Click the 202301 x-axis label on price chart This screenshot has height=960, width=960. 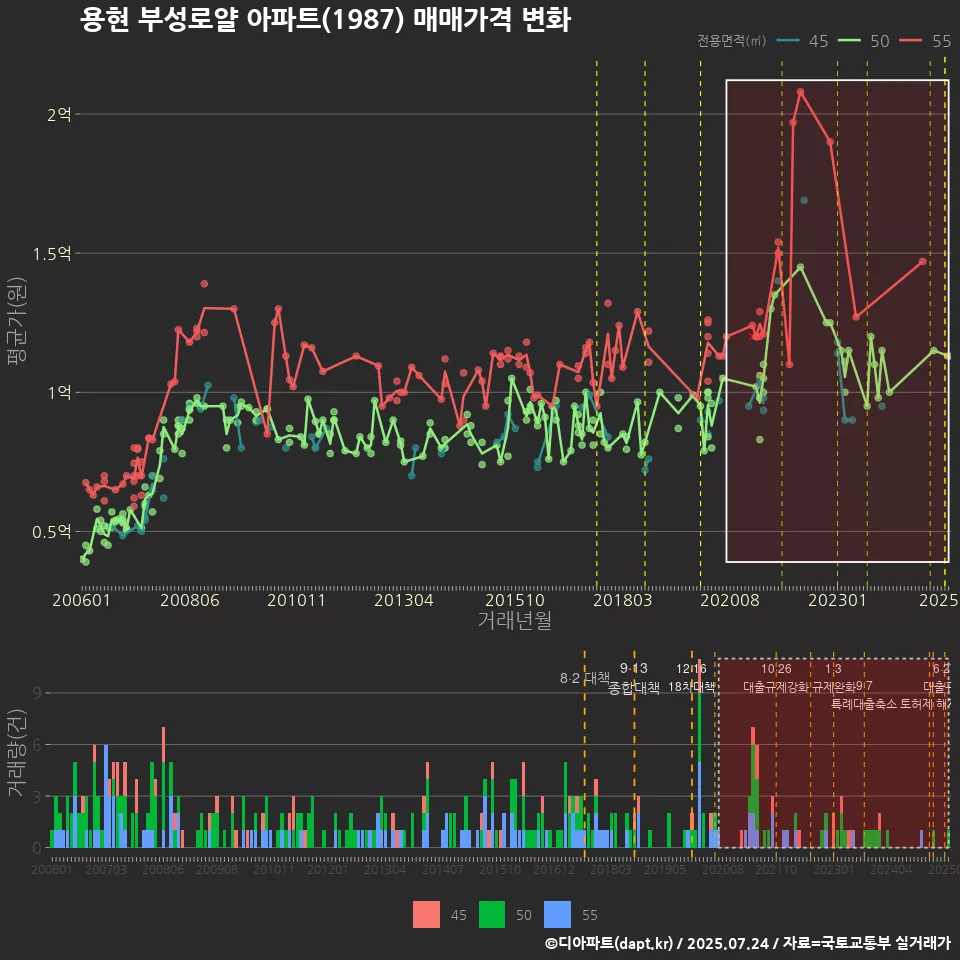click(838, 600)
